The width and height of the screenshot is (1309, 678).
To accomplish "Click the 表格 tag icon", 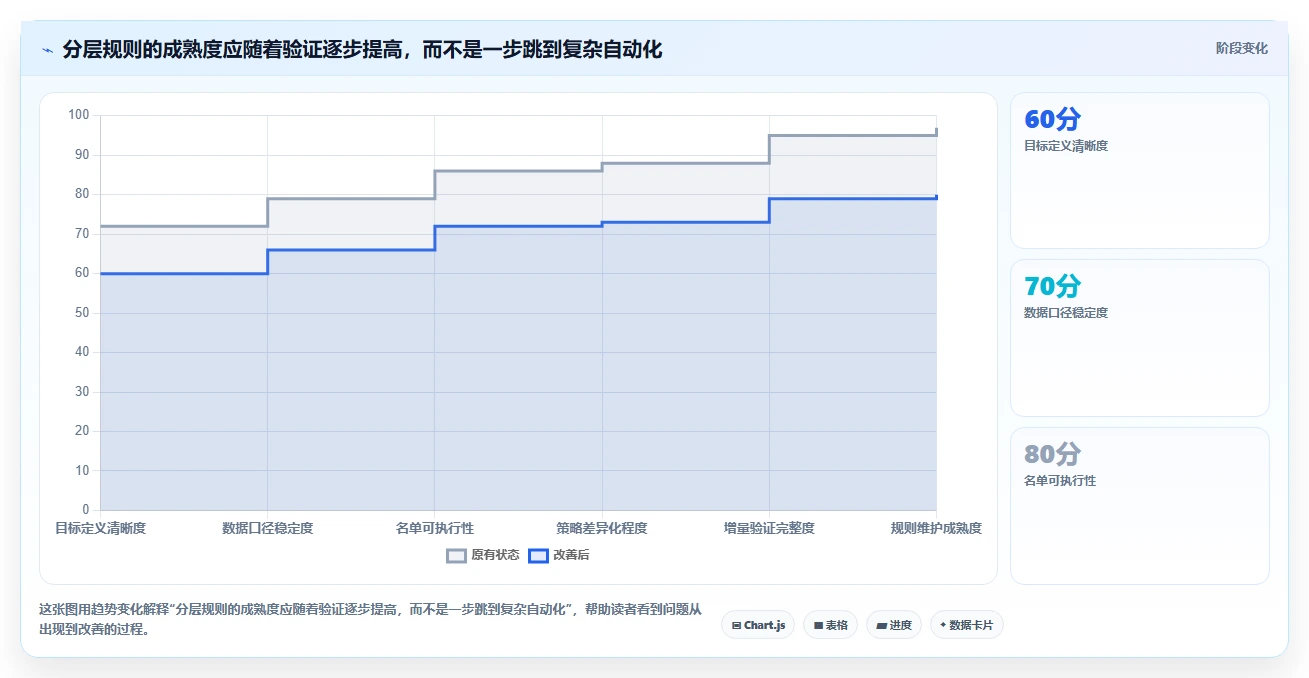I will (818, 625).
